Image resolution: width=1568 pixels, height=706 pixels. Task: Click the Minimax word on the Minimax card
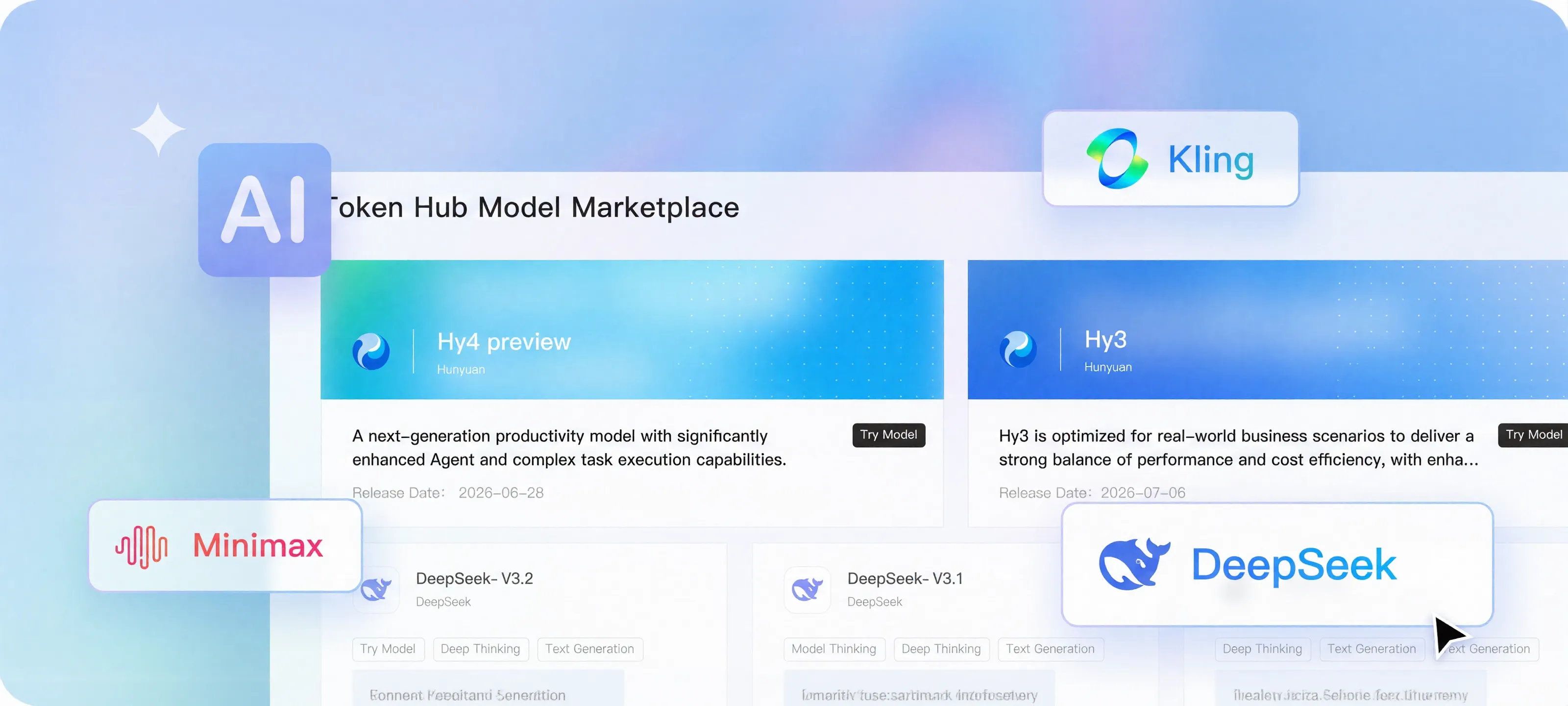258,545
